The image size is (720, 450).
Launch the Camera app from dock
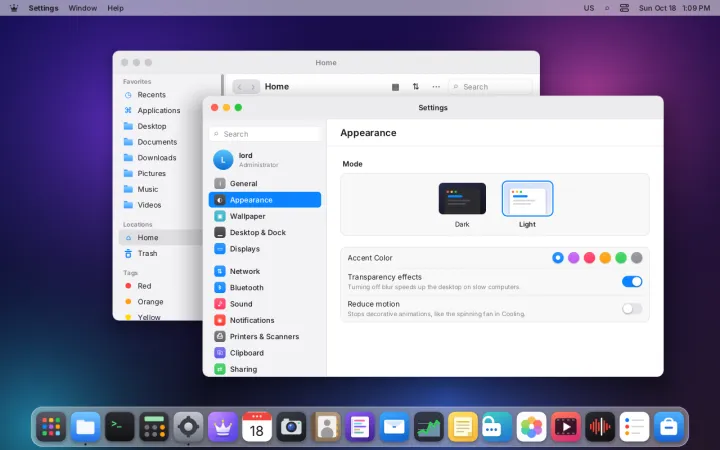[291, 427]
